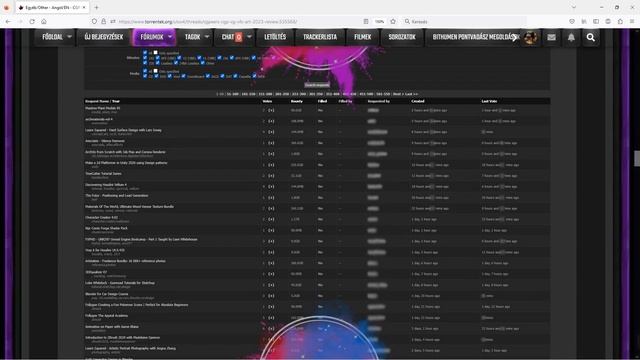Image resolution: width=640 pixels, height=360 pixels.
Task: Open the ÚJ BEJEGYZÉSEK menu item
Action: [x=104, y=37]
